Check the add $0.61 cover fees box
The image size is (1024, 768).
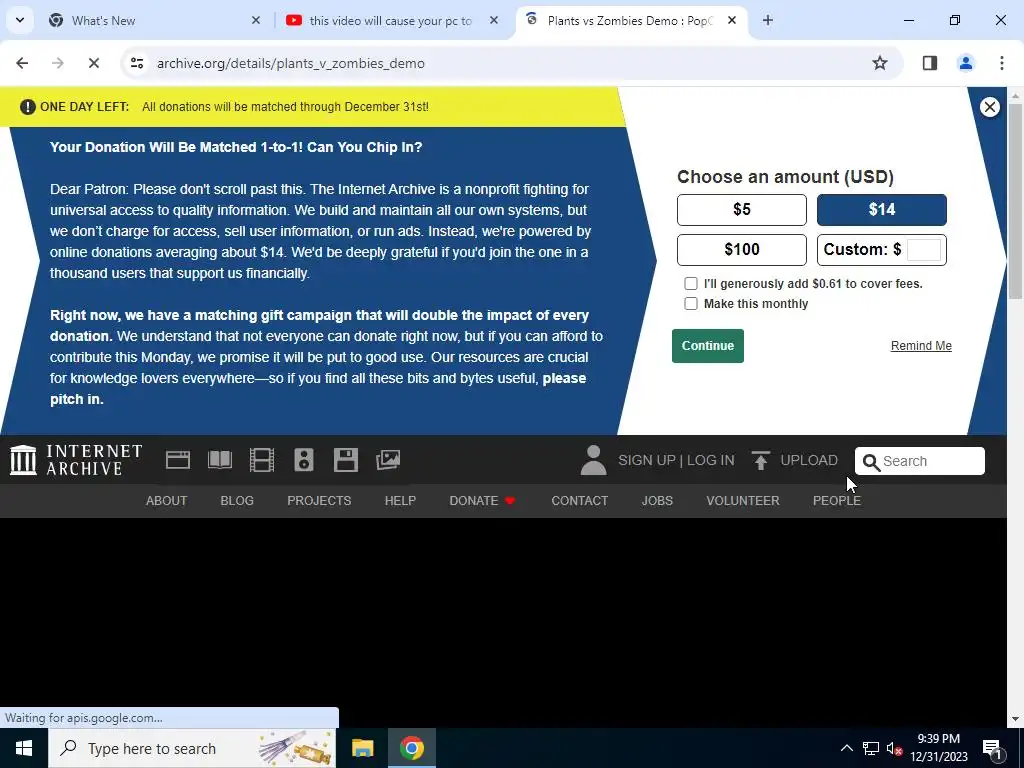pos(690,283)
